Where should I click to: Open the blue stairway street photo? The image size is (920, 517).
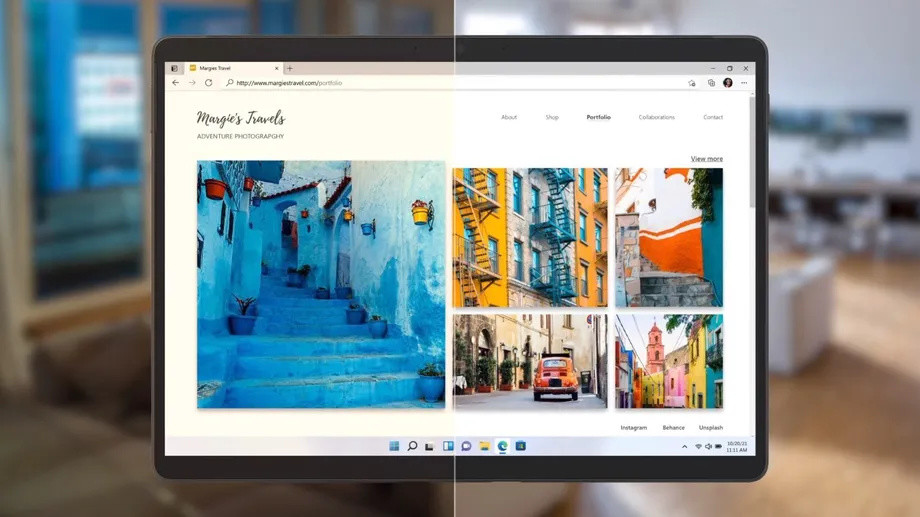(321, 284)
